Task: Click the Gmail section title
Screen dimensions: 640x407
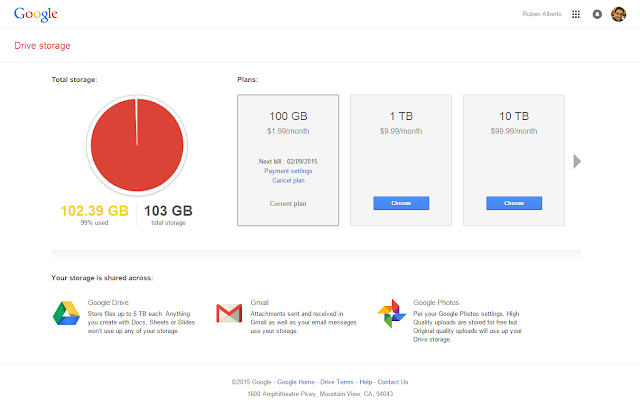Action: (260, 302)
